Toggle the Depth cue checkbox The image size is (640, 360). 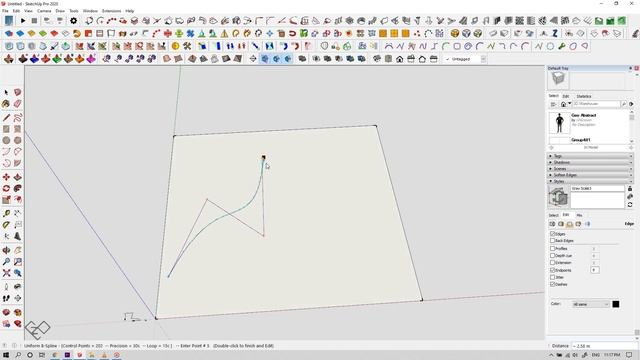point(552,256)
